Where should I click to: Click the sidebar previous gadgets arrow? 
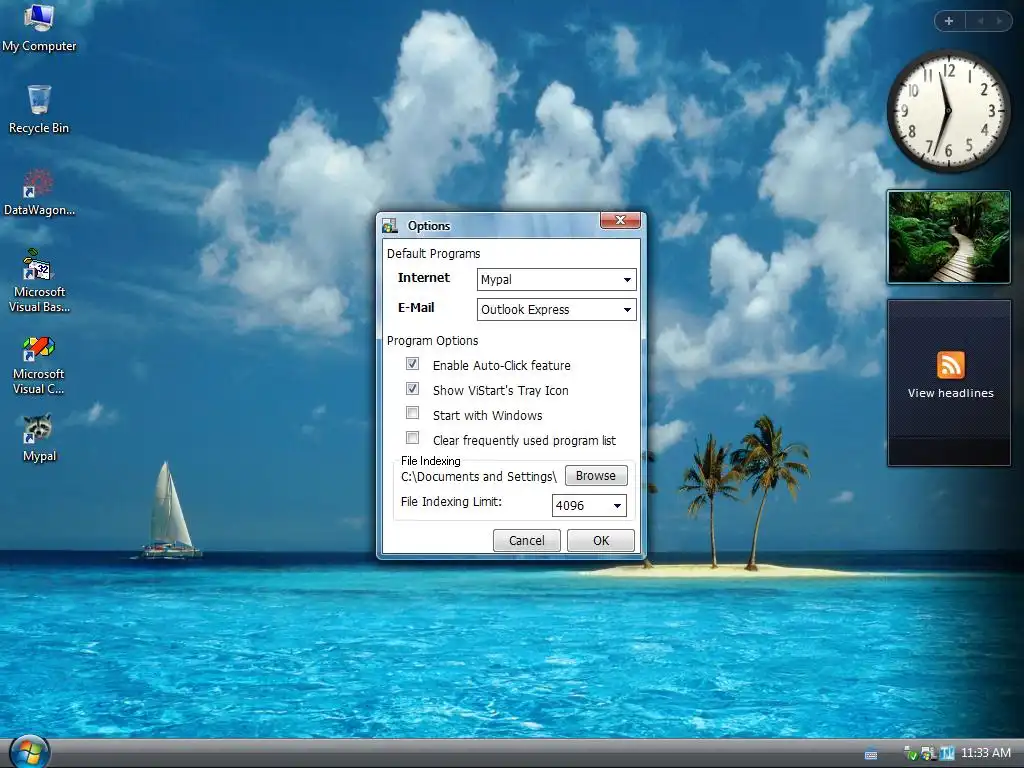pyautogui.click(x=980, y=21)
